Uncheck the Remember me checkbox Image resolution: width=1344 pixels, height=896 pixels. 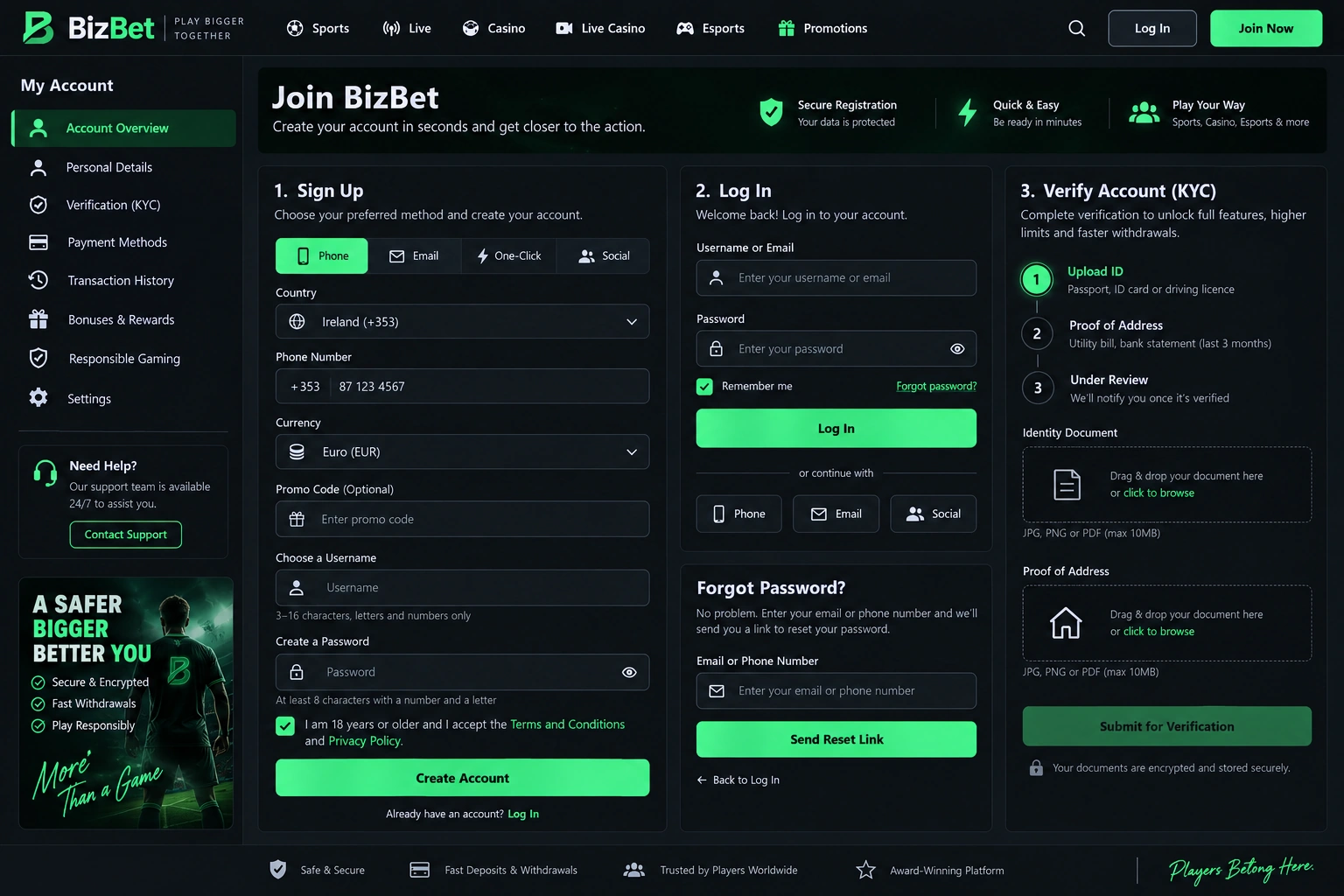pos(704,386)
